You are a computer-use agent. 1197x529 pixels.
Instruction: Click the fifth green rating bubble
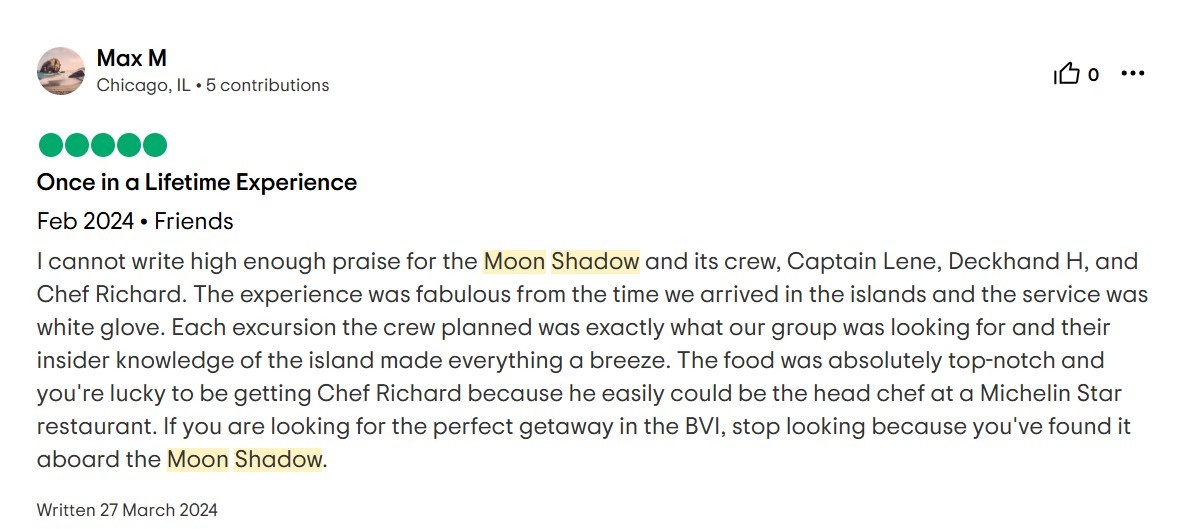click(154, 146)
